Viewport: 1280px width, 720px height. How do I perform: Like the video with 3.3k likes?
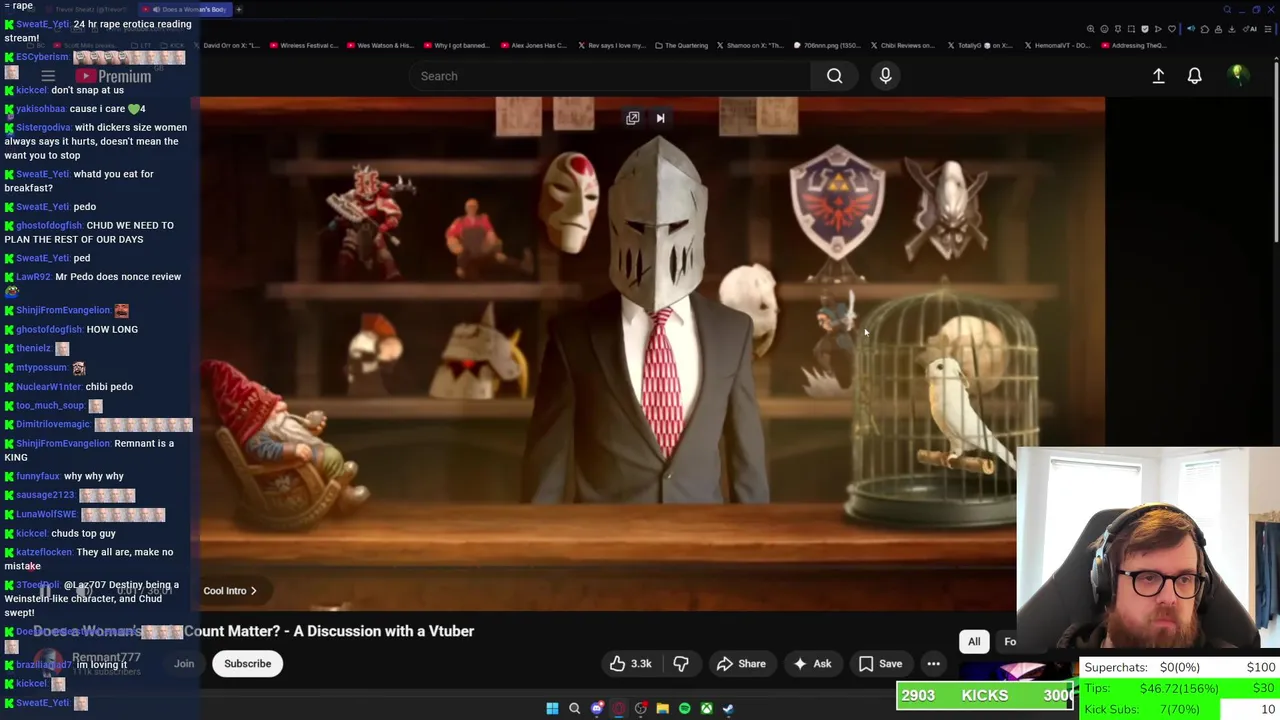coord(630,664)
